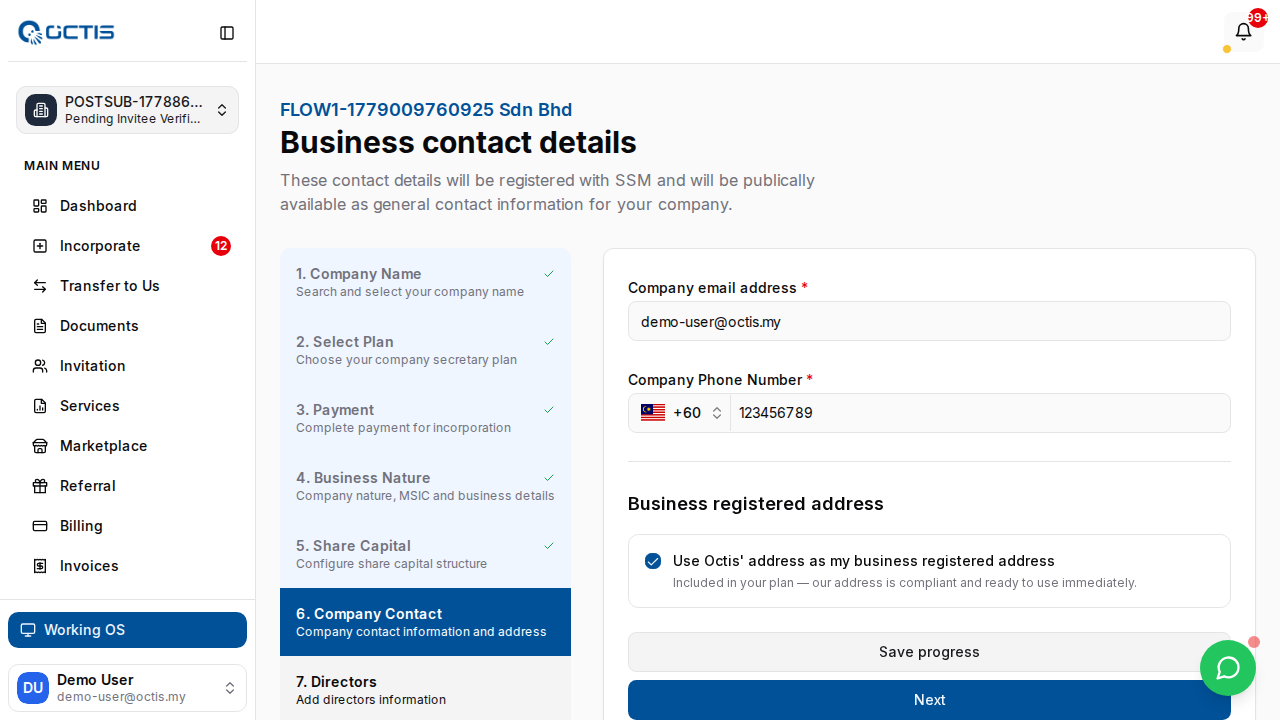1280x720 pixels.
Task: Collapse the sidebar panel icon
Action: click(227, 33)
